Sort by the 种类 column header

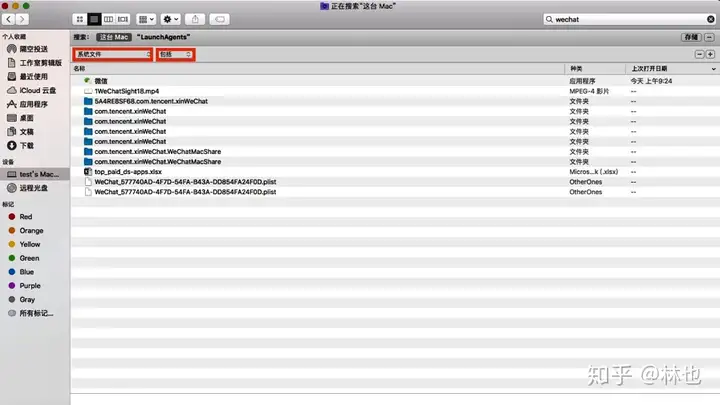pyautogui.click(x=576, y=68)
